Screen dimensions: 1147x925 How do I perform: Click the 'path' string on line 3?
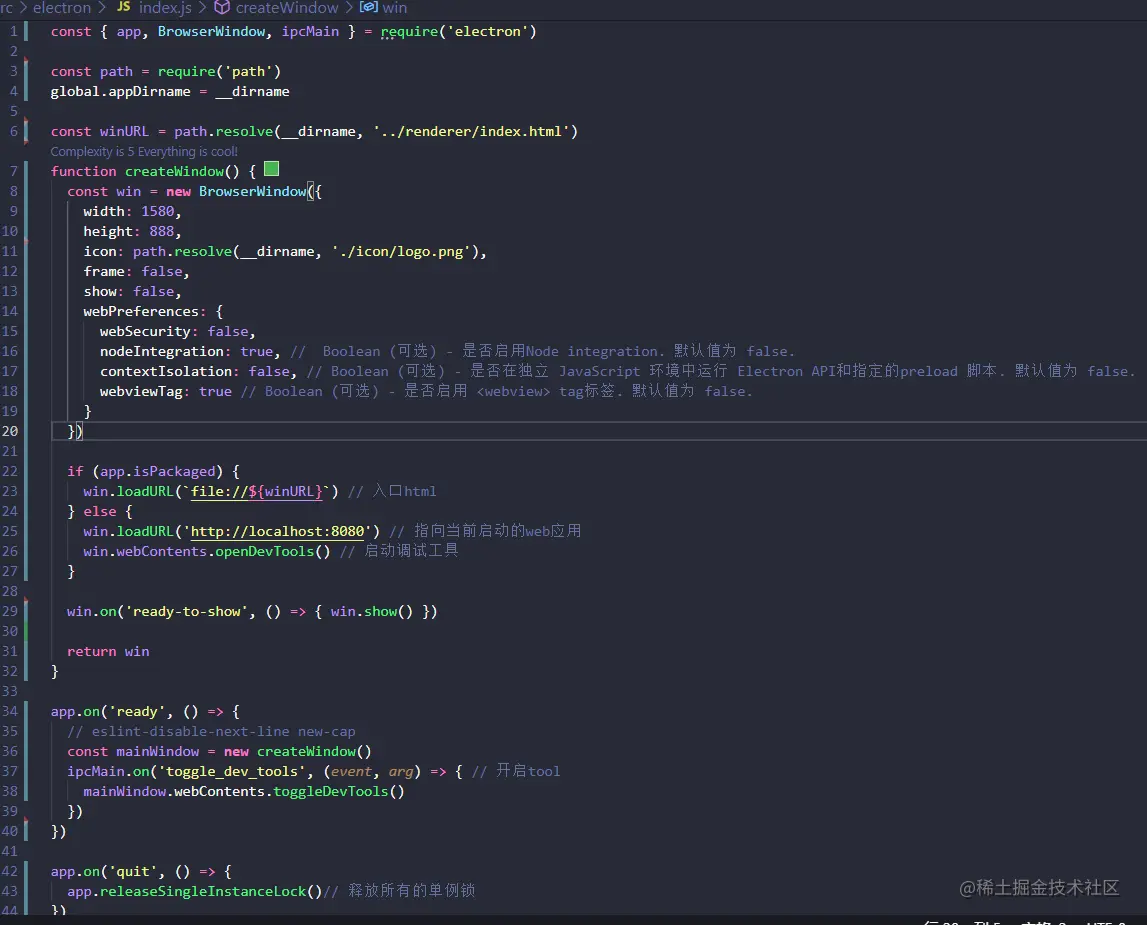(248, 72)
